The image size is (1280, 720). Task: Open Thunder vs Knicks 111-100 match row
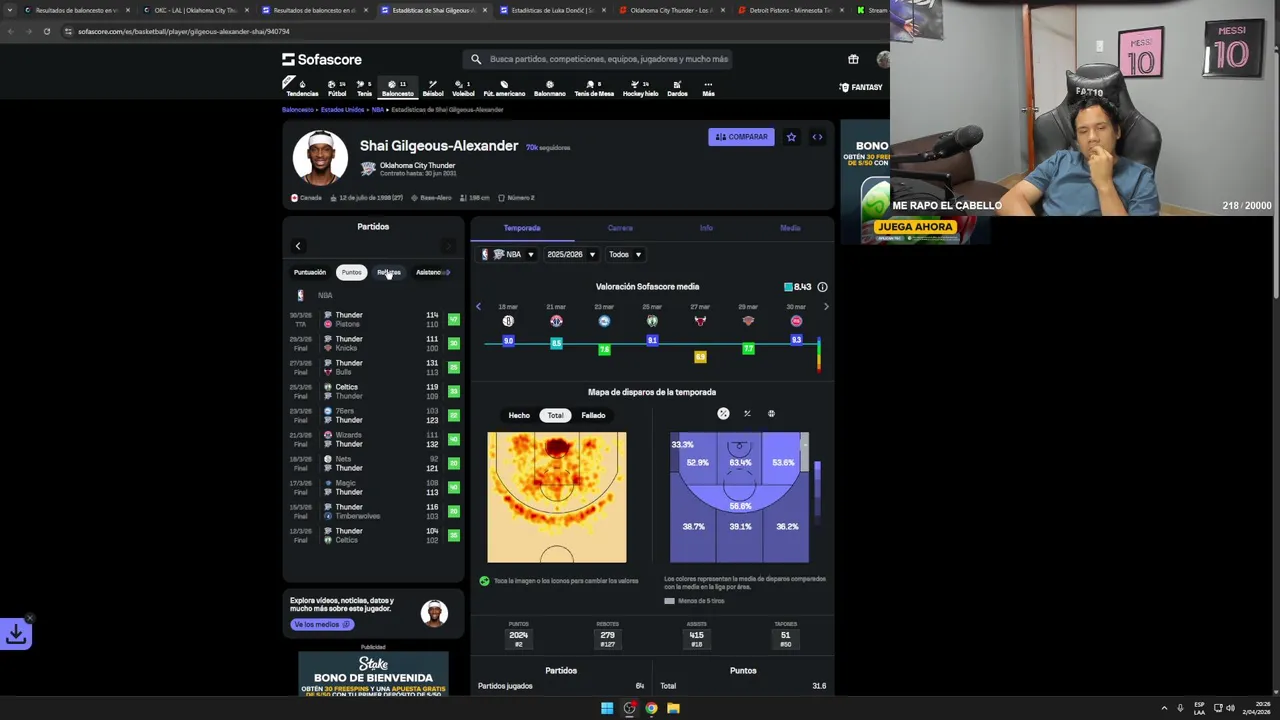point(374,344)
